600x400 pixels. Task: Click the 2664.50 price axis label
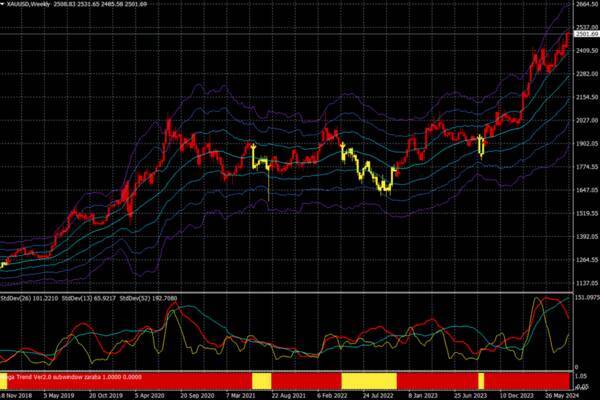coord(585,5)
